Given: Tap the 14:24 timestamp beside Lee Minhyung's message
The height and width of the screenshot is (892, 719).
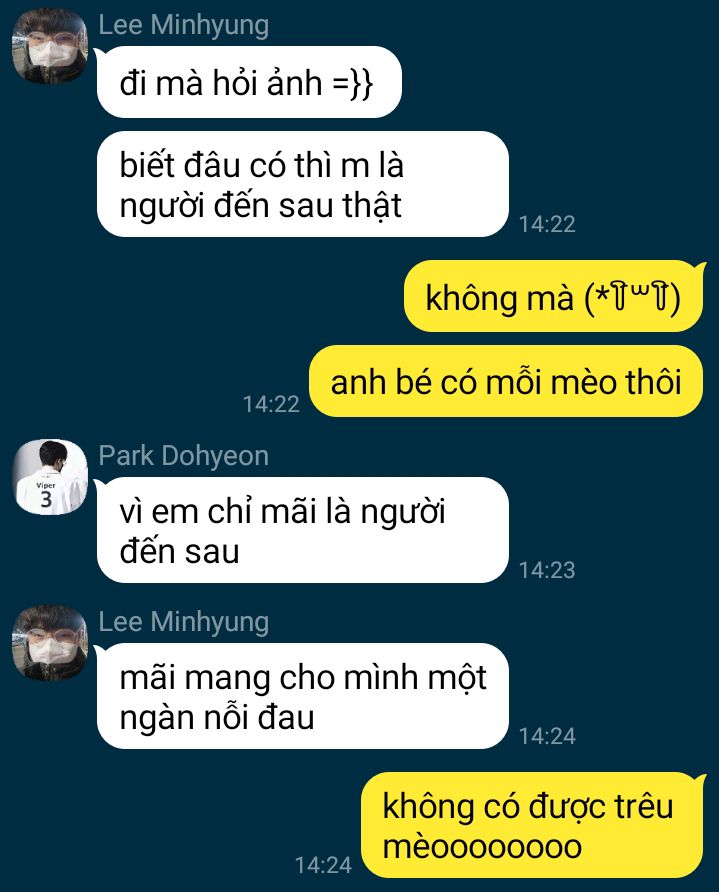Looking at the screenshot, I should [x=547, y=736].
